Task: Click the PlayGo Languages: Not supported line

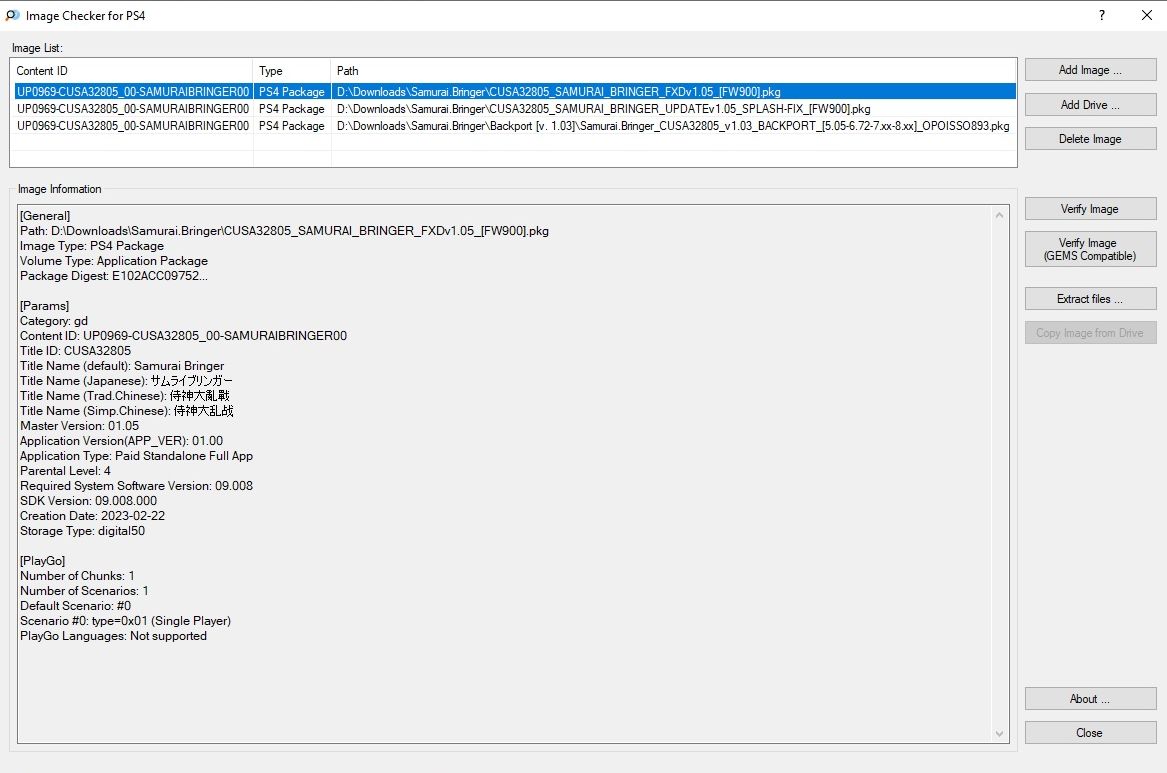Action: (x=113, y=636)
